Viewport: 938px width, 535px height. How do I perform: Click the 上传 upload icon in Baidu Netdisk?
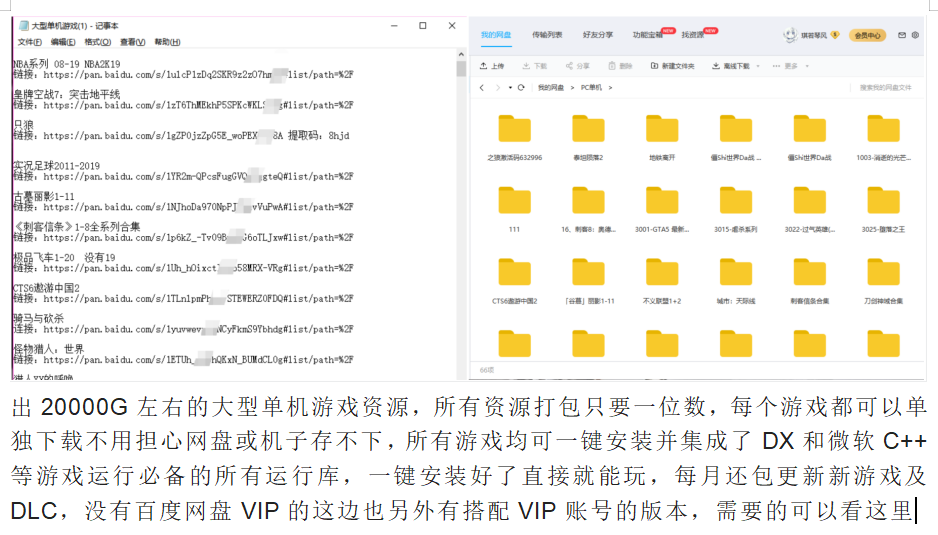point(483,66)
